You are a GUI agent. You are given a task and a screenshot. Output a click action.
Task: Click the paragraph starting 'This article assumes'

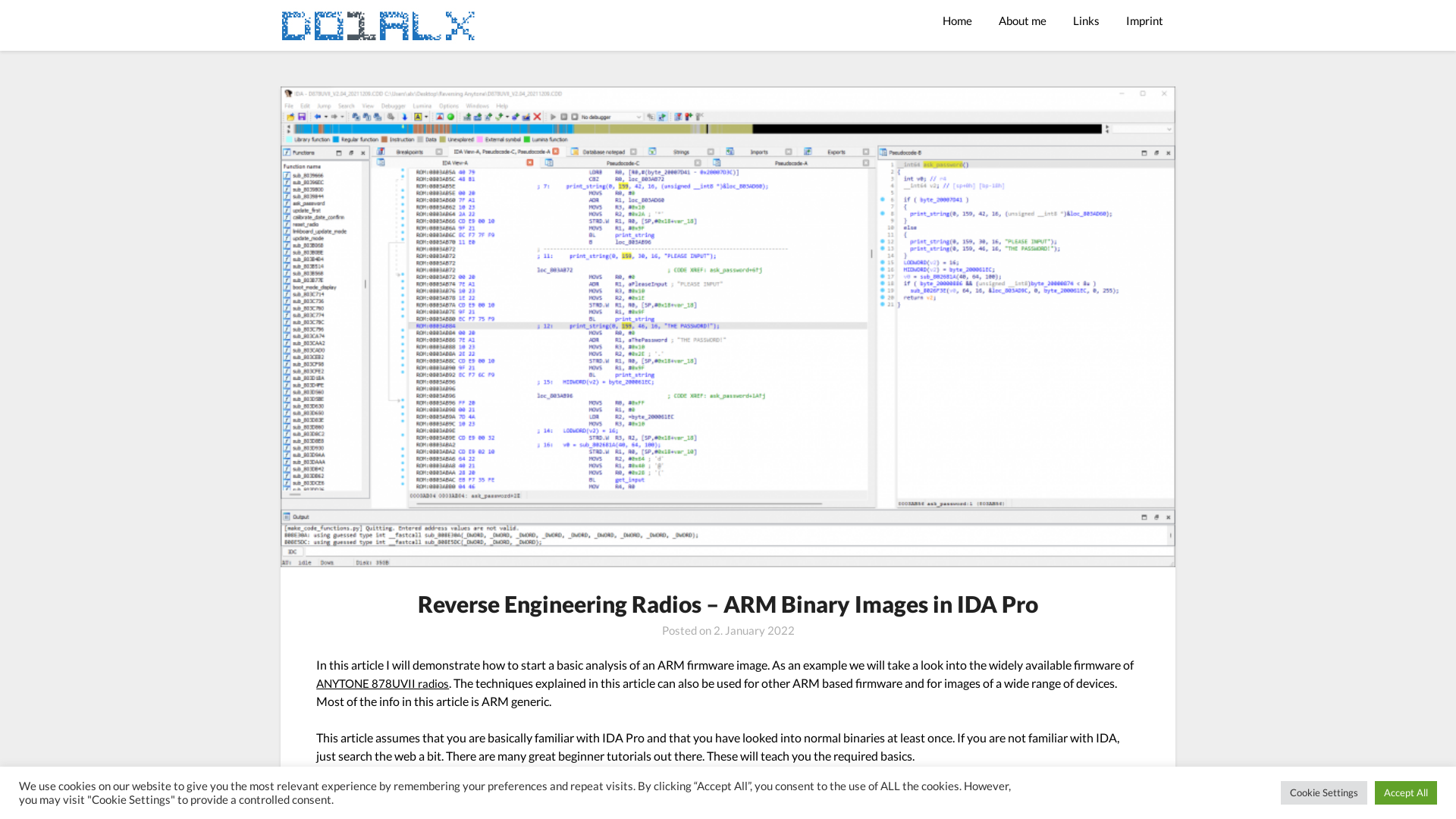(718, 747)
